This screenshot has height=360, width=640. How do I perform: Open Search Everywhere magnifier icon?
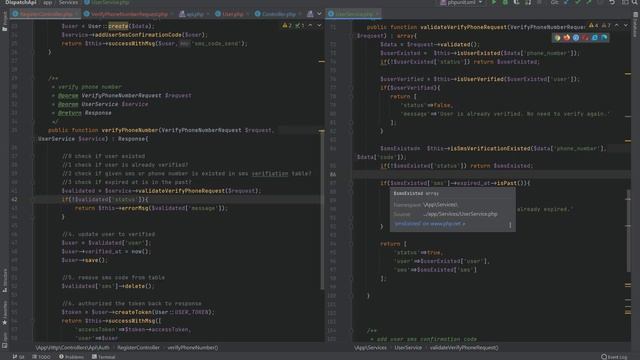click(x=635, y=2)
